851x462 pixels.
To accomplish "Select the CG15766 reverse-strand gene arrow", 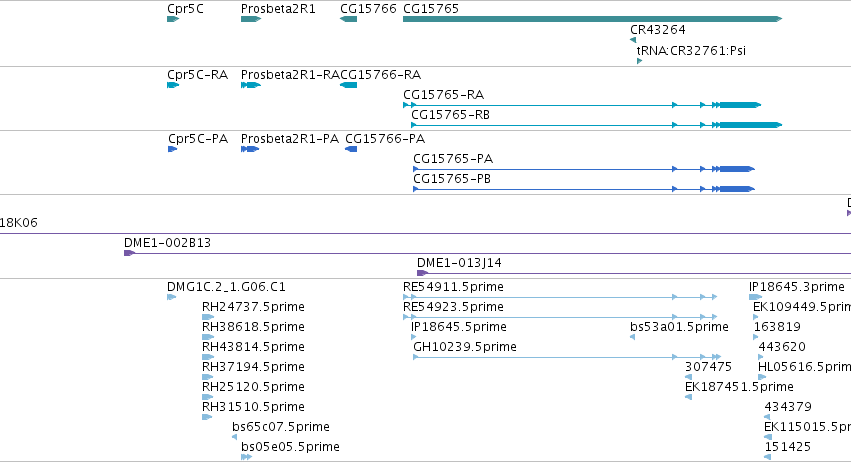I will click(348, 20).
